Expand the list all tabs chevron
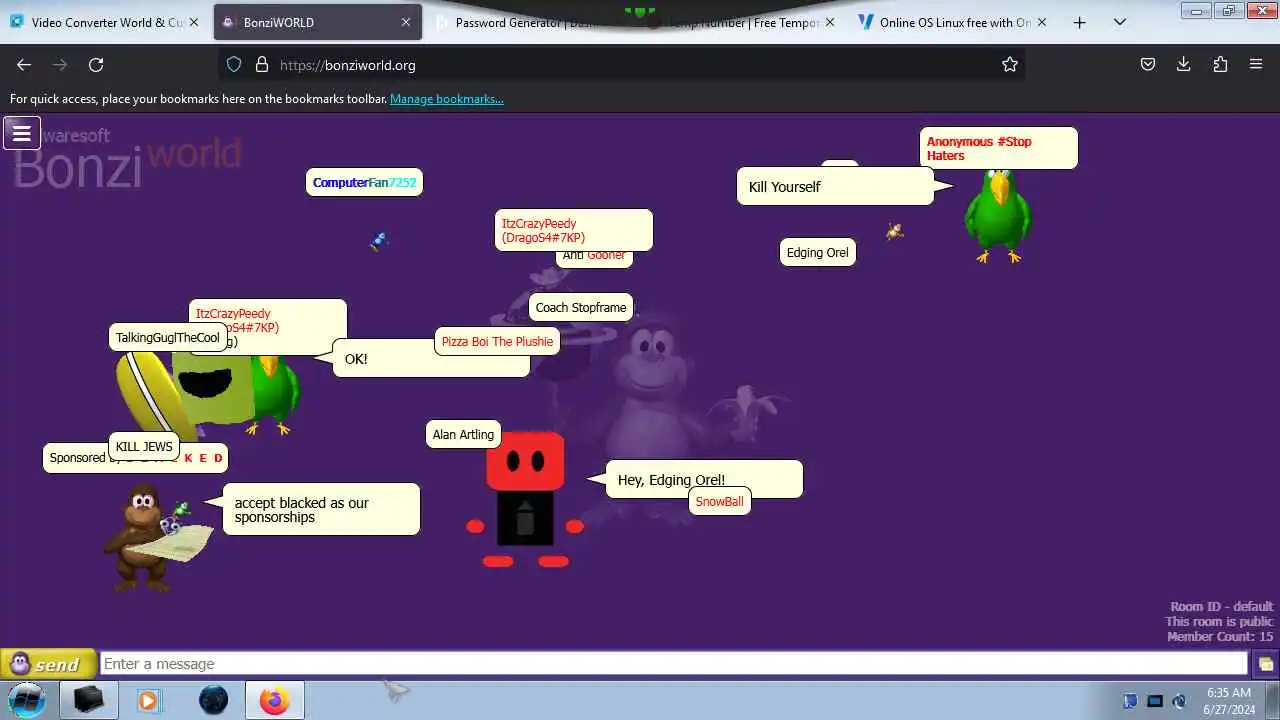Screen dimensions: 1280x720 coord(1120,22)
